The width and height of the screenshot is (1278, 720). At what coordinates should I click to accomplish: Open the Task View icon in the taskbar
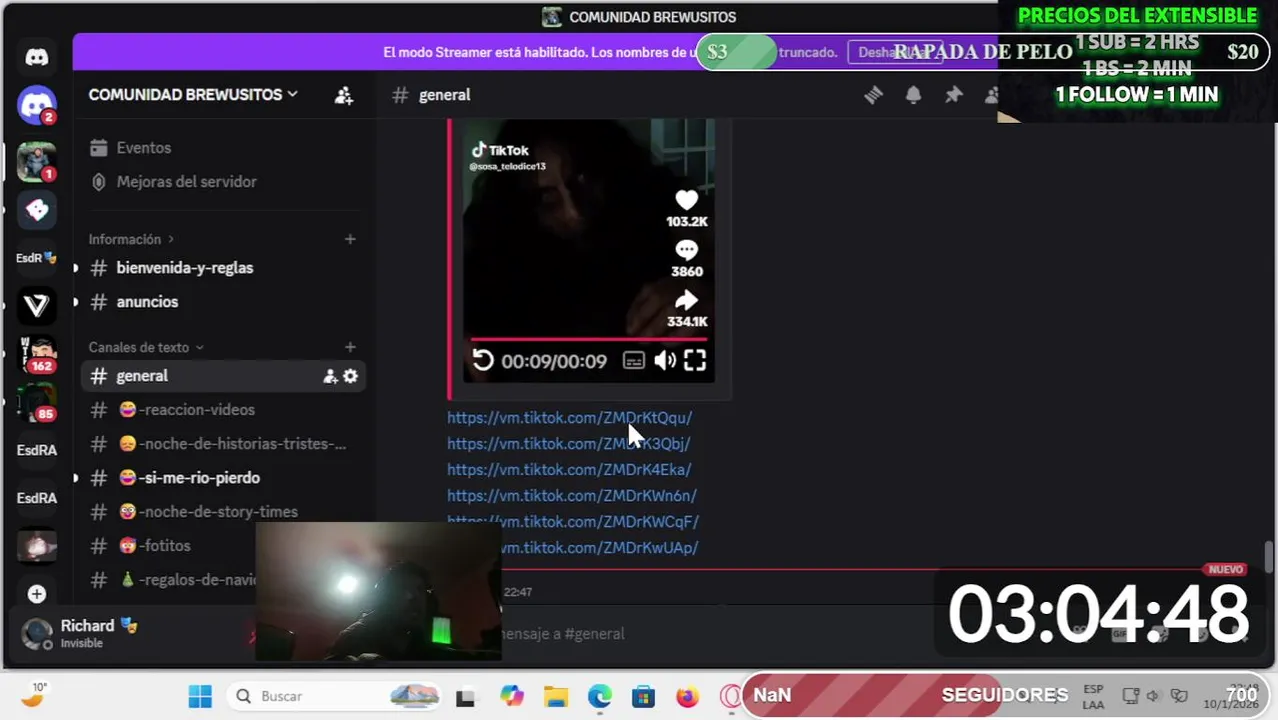[x=465, y=697]
